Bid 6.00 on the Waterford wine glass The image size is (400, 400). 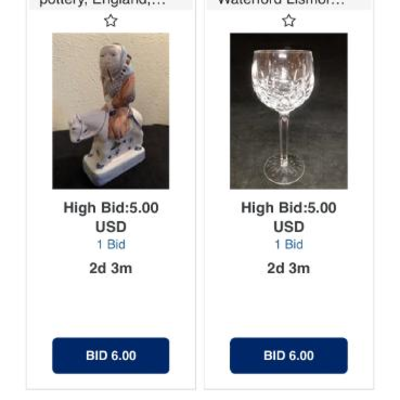(x=289, y=355)
